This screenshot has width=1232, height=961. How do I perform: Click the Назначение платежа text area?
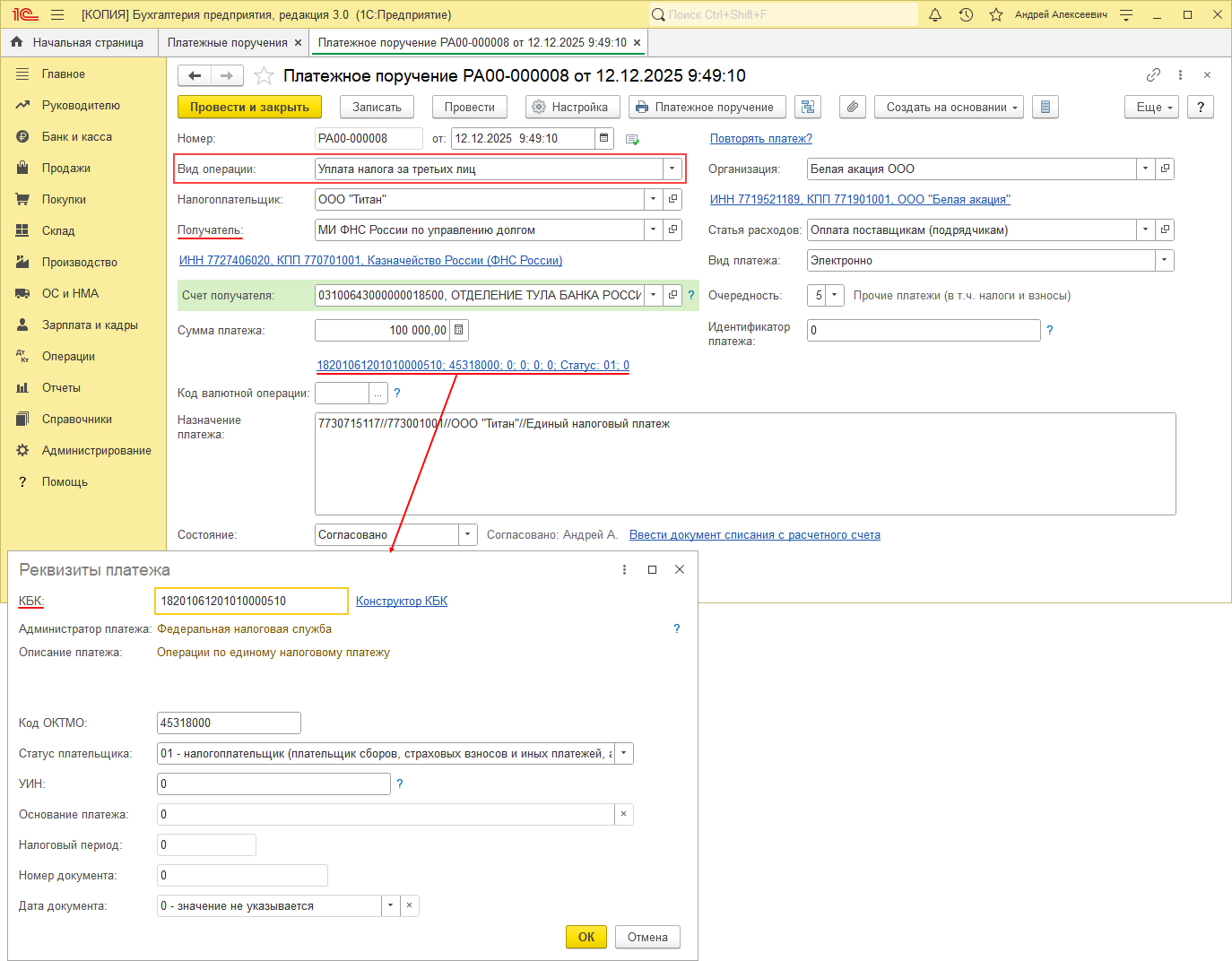pos(745,463)
